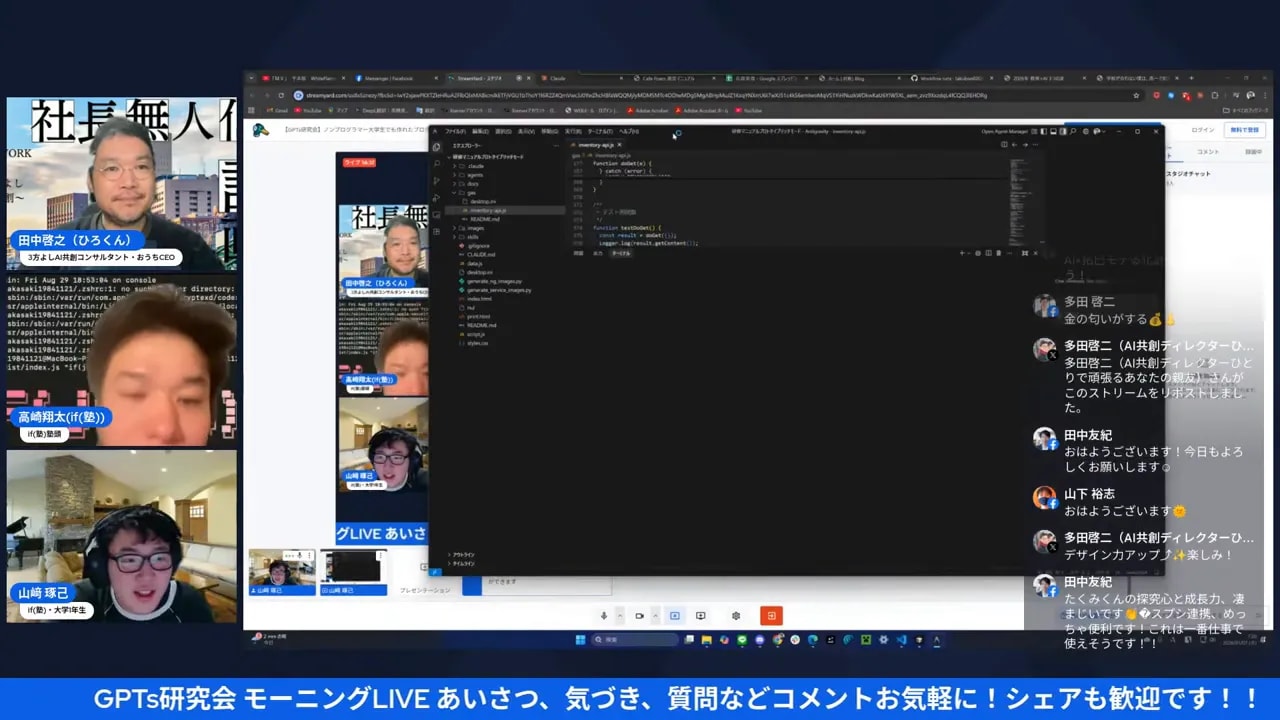This screenshot has width=1280, height=720.
Task: Open Search from the editor activity bar
Action: (437, 164)
